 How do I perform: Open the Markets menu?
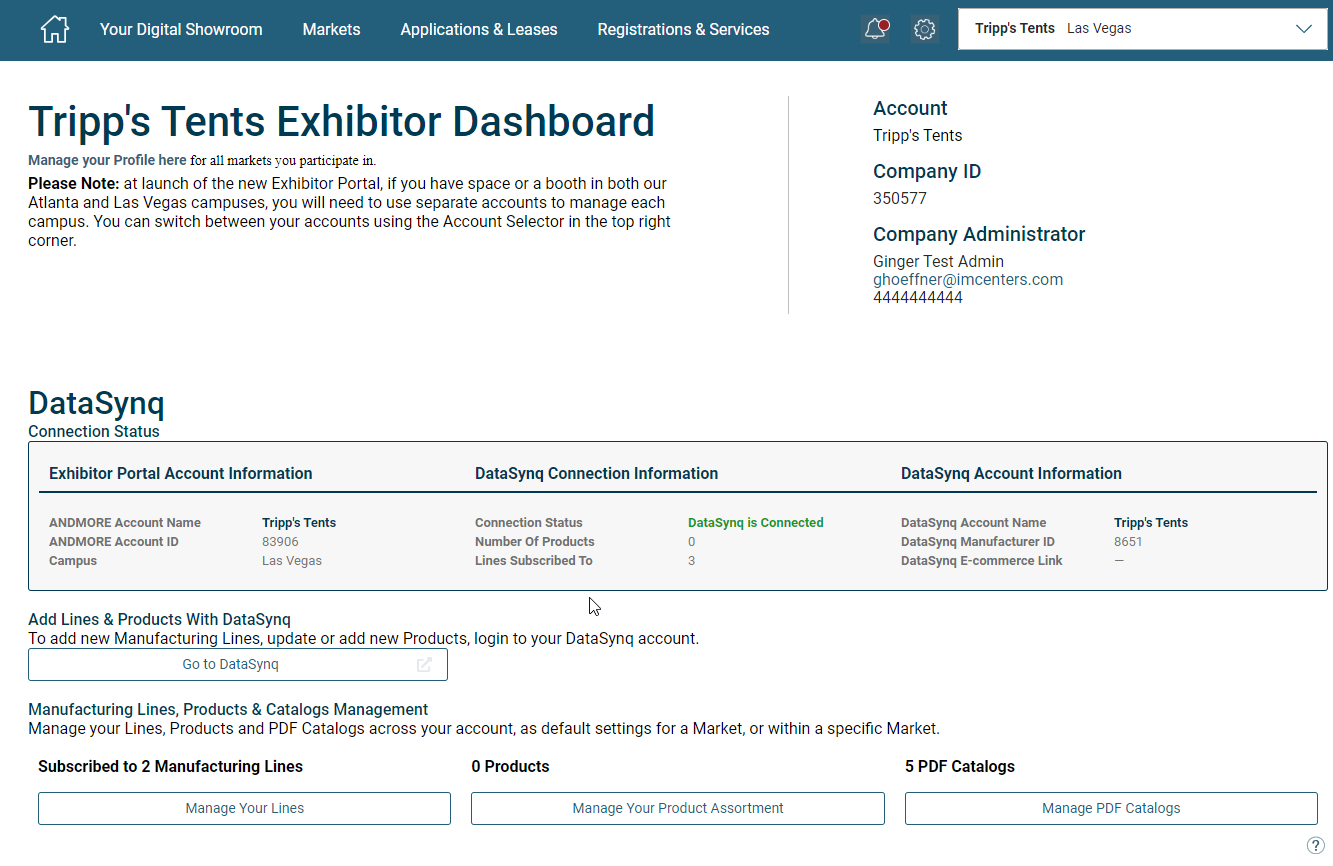click(331, 29)
